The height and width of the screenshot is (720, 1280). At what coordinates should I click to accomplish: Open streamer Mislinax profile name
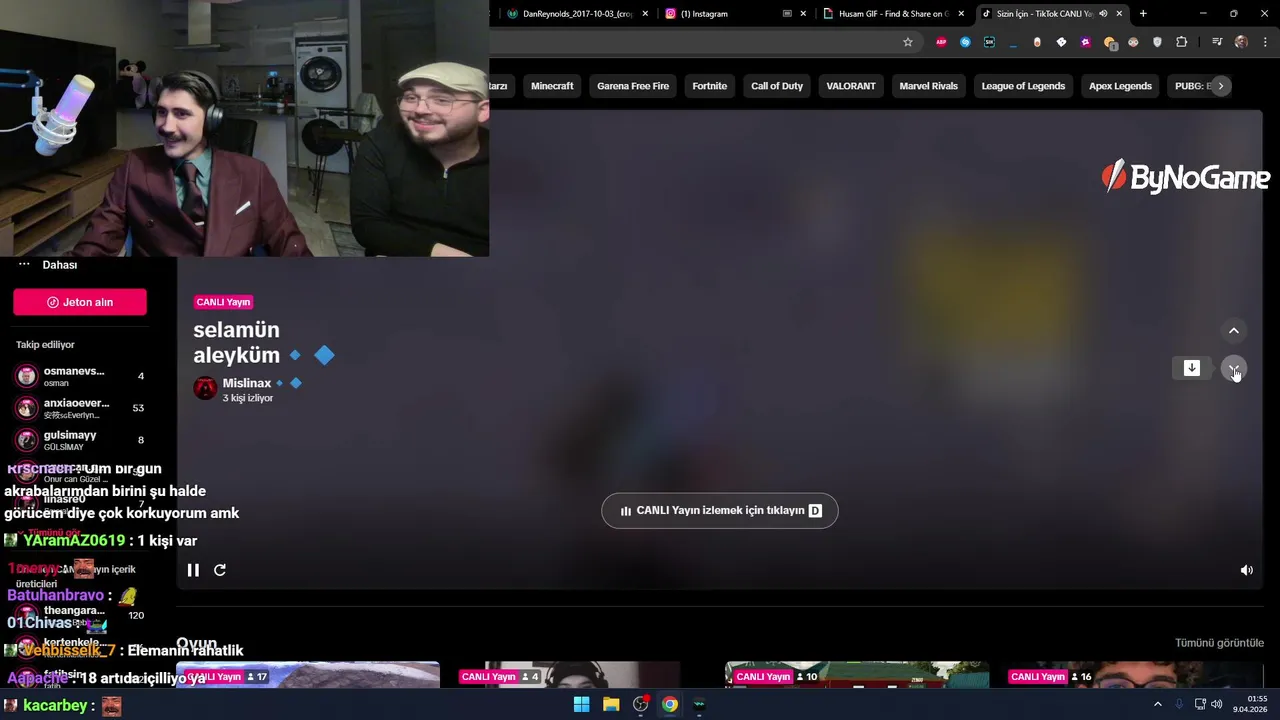[247, 383]
